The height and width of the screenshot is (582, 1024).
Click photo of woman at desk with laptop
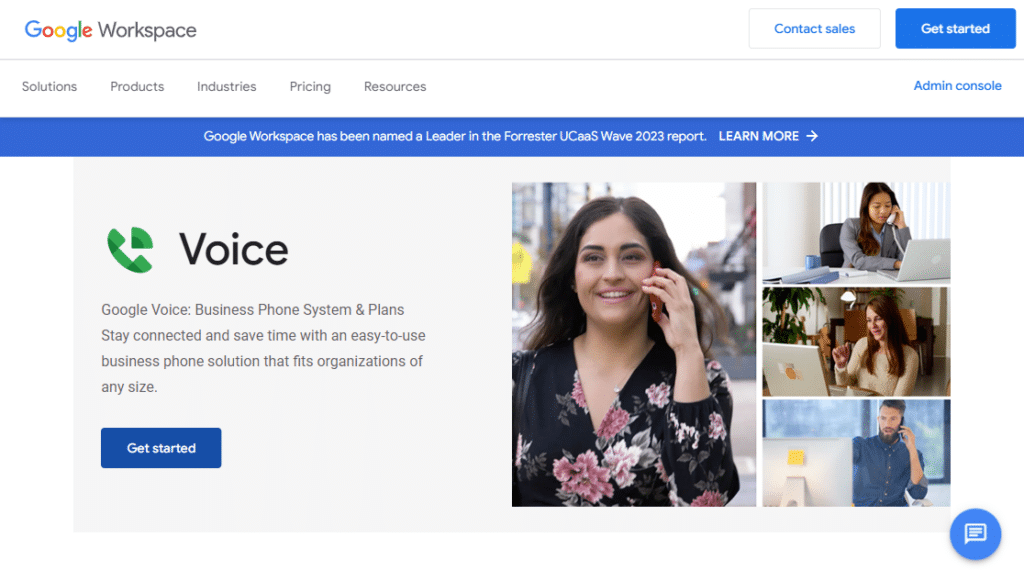point(856,233)
